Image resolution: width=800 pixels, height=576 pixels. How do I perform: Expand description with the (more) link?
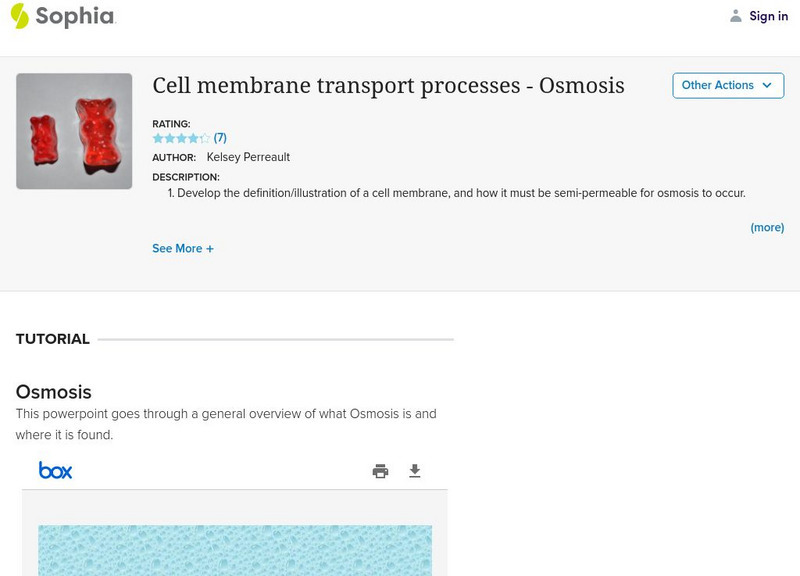click(x=767, y=228)
